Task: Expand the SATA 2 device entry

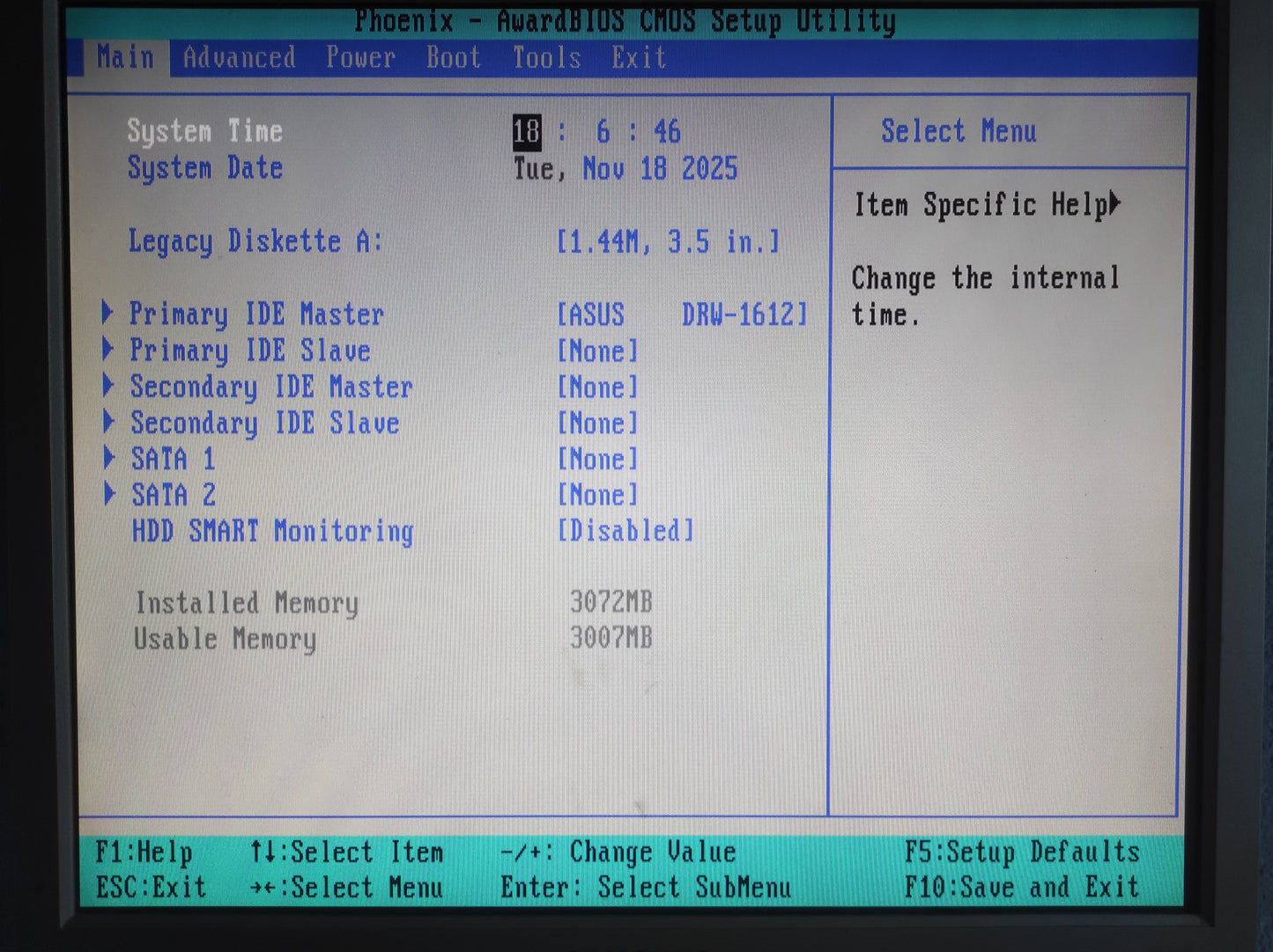Action: pos(174,495)
